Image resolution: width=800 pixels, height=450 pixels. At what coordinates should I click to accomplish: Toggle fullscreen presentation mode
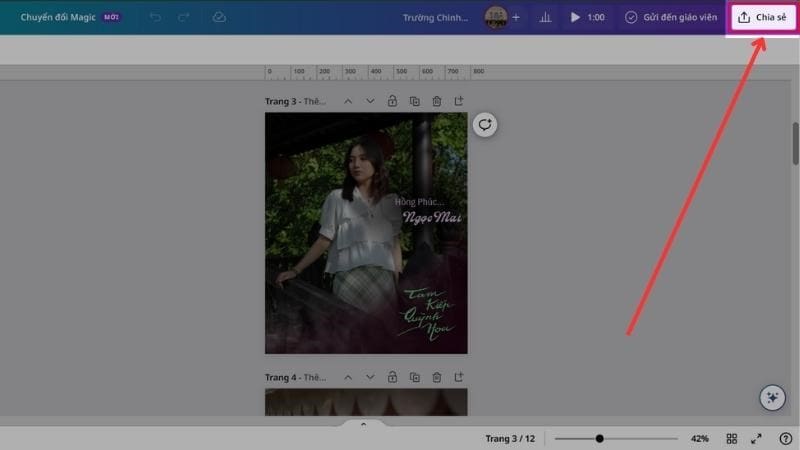(x=757, y=438)
